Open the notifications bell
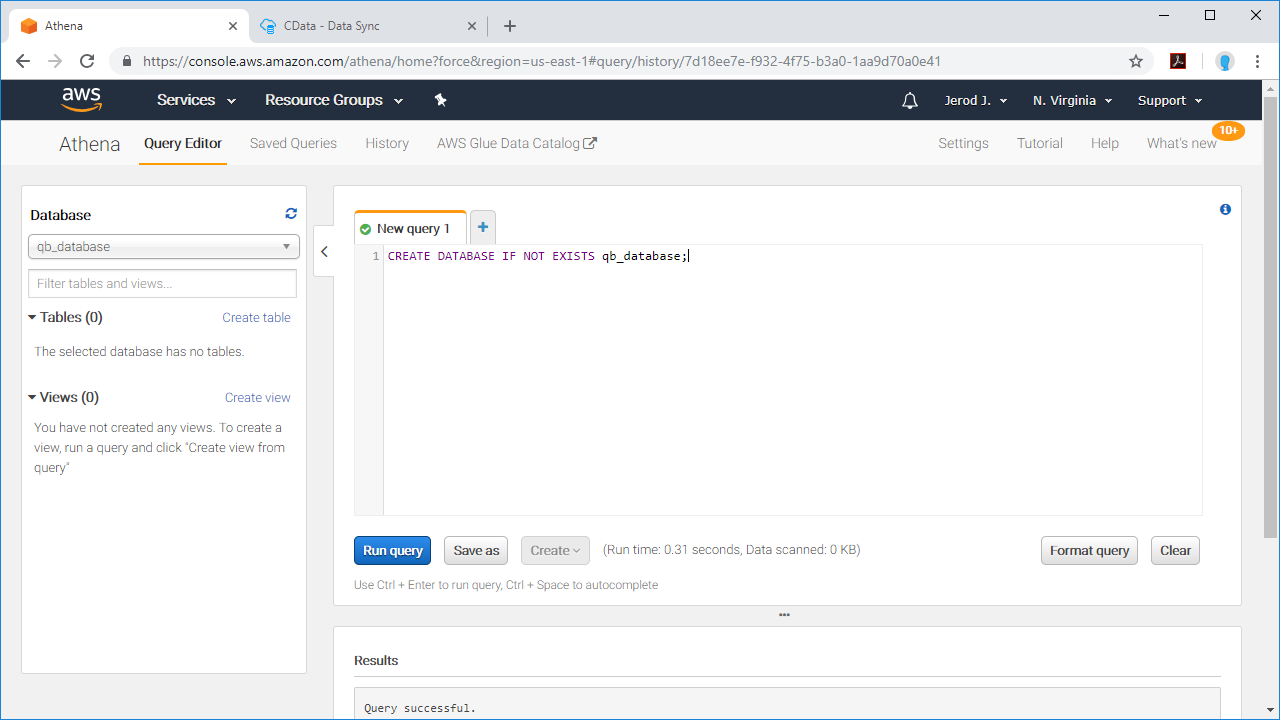Image resolution: width=1280 pixels, height=720 pixels. tap(909, 100)
